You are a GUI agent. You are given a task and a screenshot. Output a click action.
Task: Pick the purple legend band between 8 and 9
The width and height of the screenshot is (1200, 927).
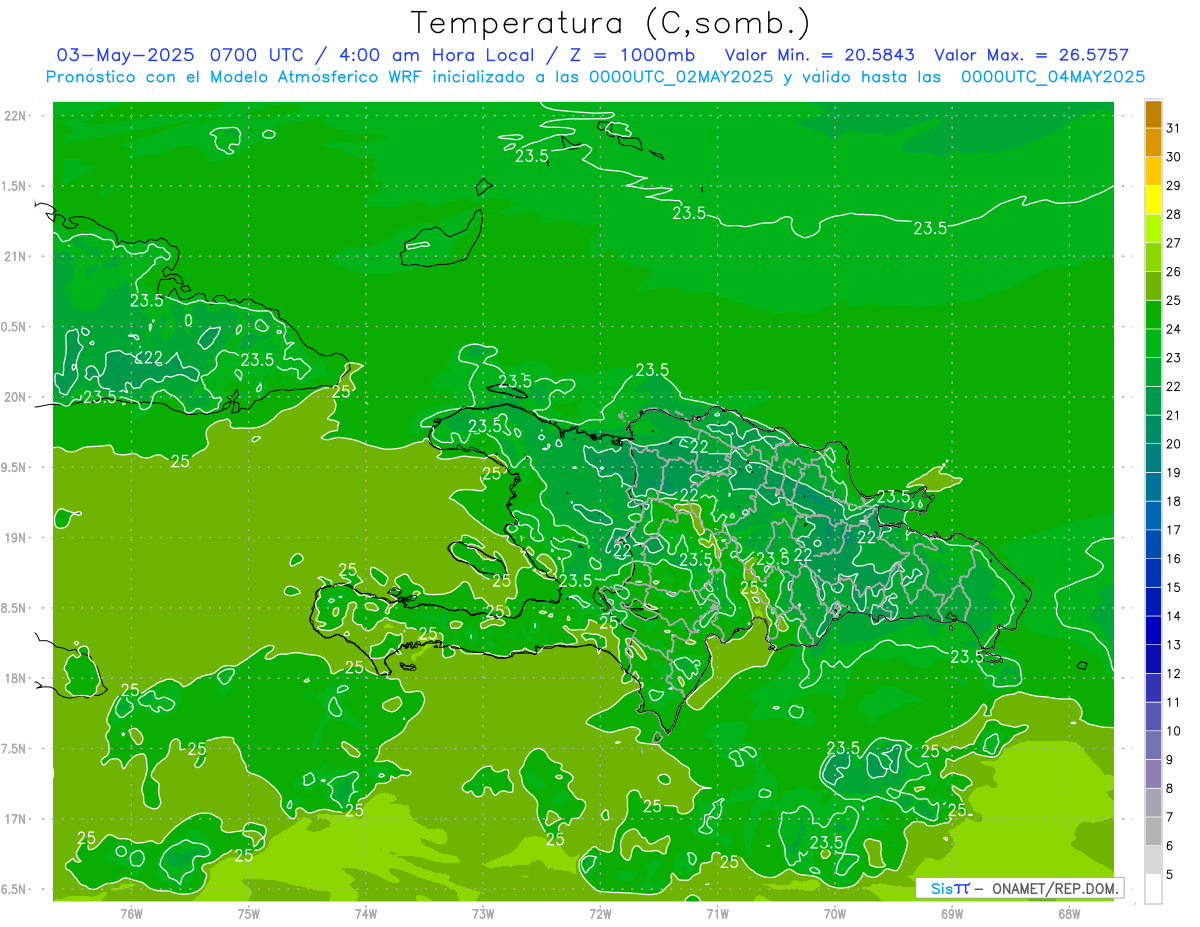point(1153,774)
